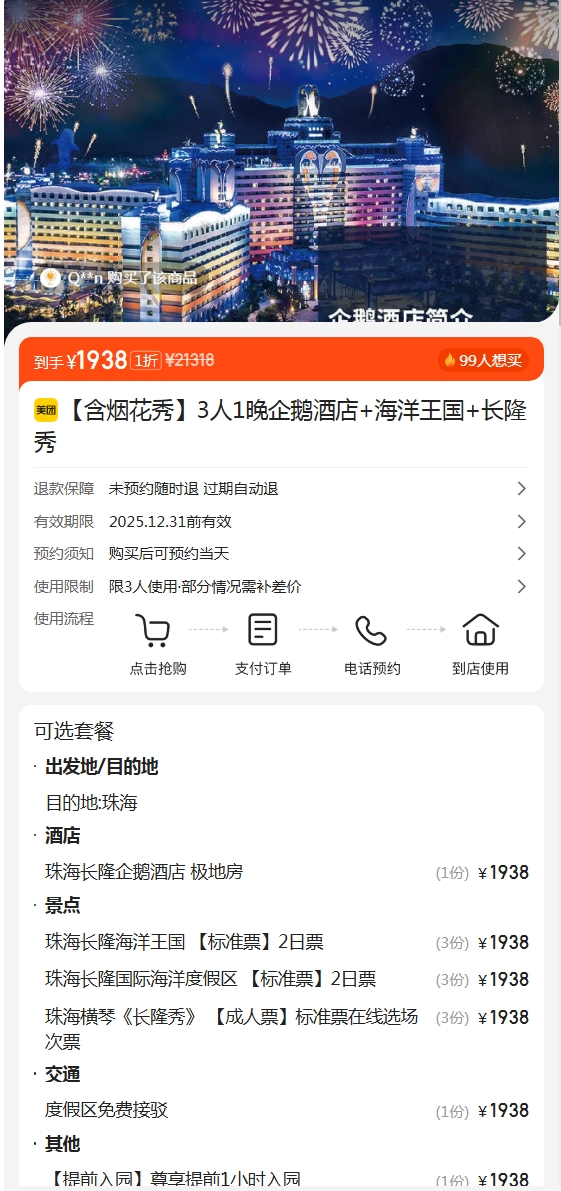Tap the 电话预约 phone icon
Image resolution: width=561 pixels, height=1191 pixels.
tap(371, 630)
